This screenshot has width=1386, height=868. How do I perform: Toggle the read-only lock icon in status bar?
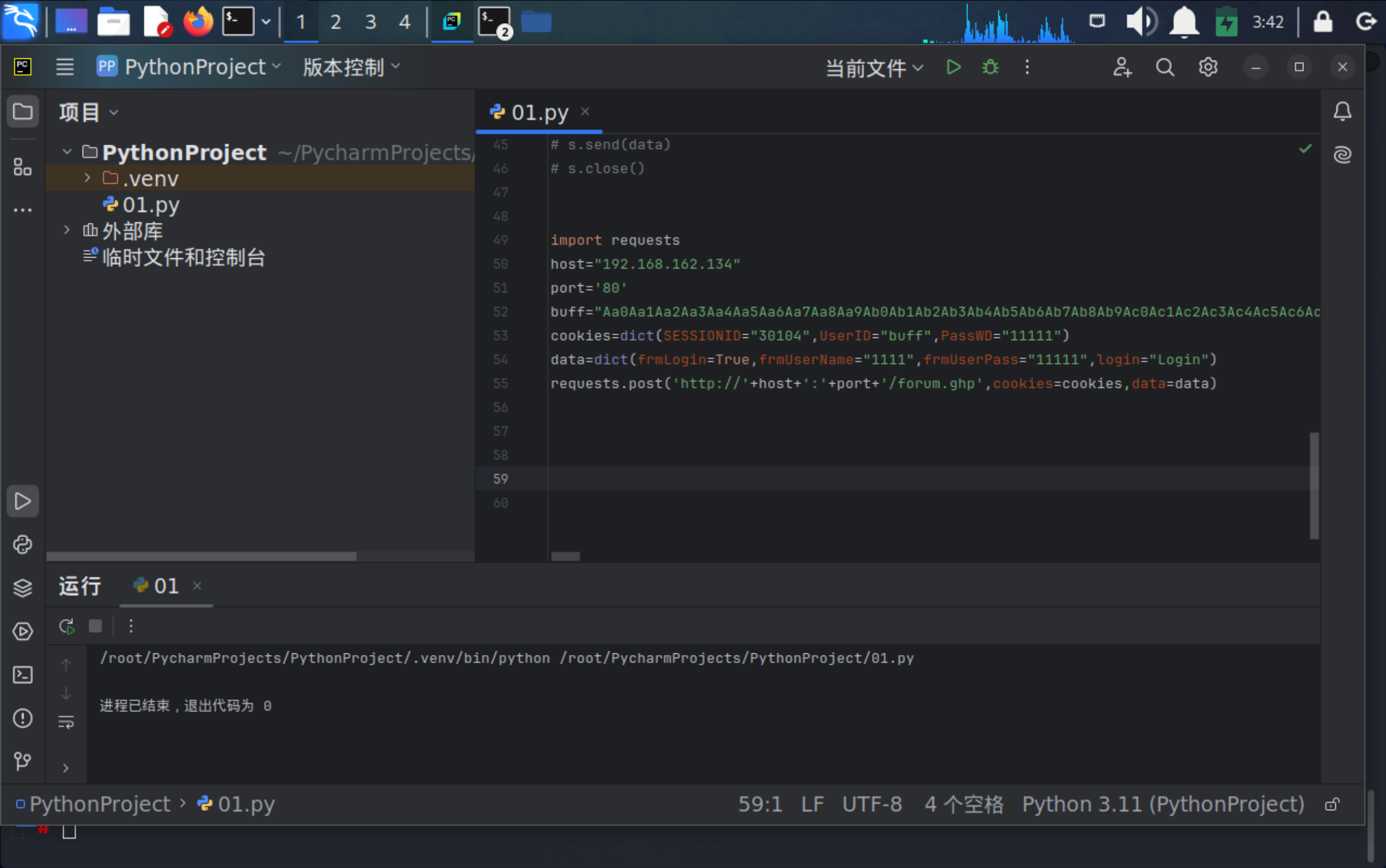1332,804
